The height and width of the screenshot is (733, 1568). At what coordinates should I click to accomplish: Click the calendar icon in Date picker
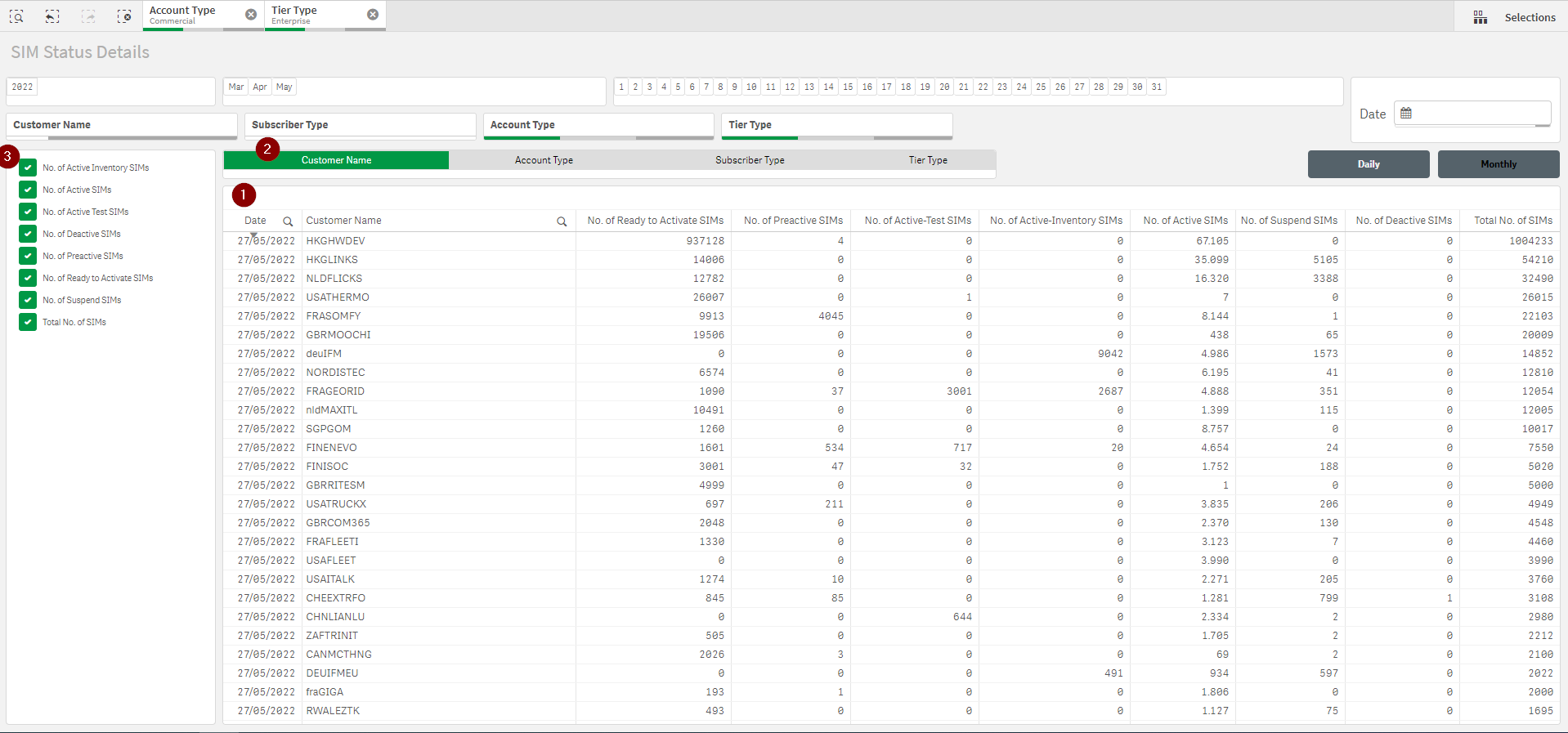pyautogui.click(x=1406, y=114)
